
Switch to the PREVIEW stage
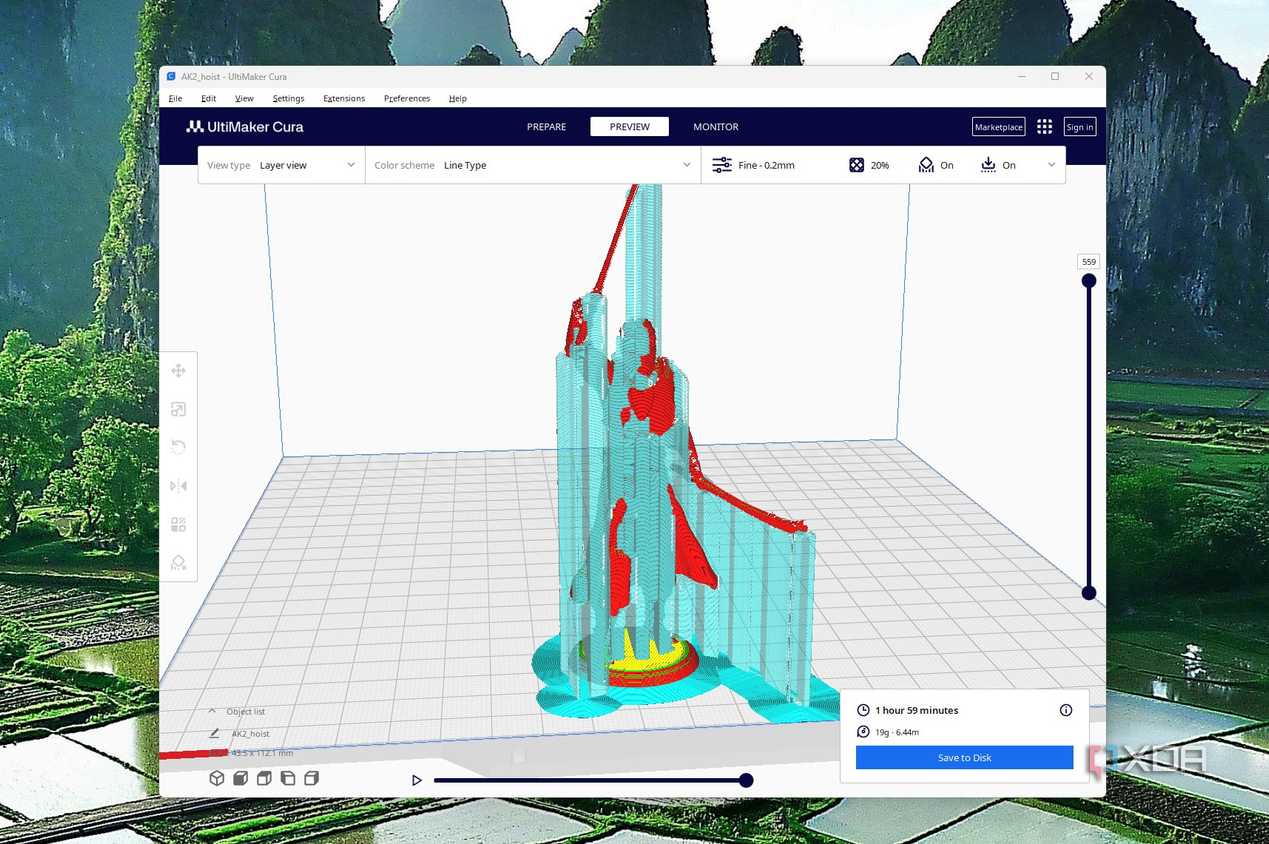point(630,127)
